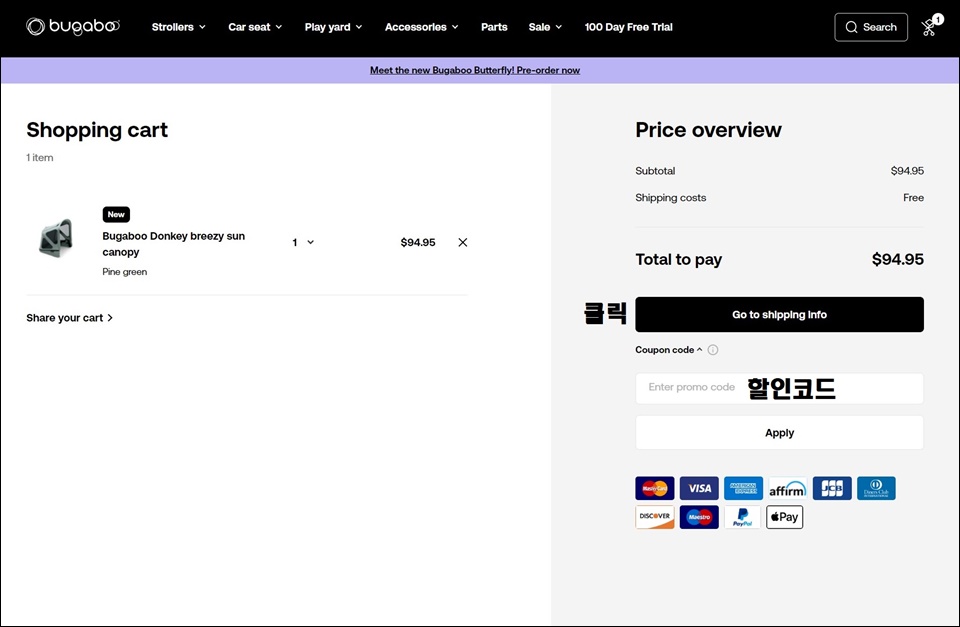Select the Discover payment icon
This screenshot has height=627, width=960.
click(654, 517)
